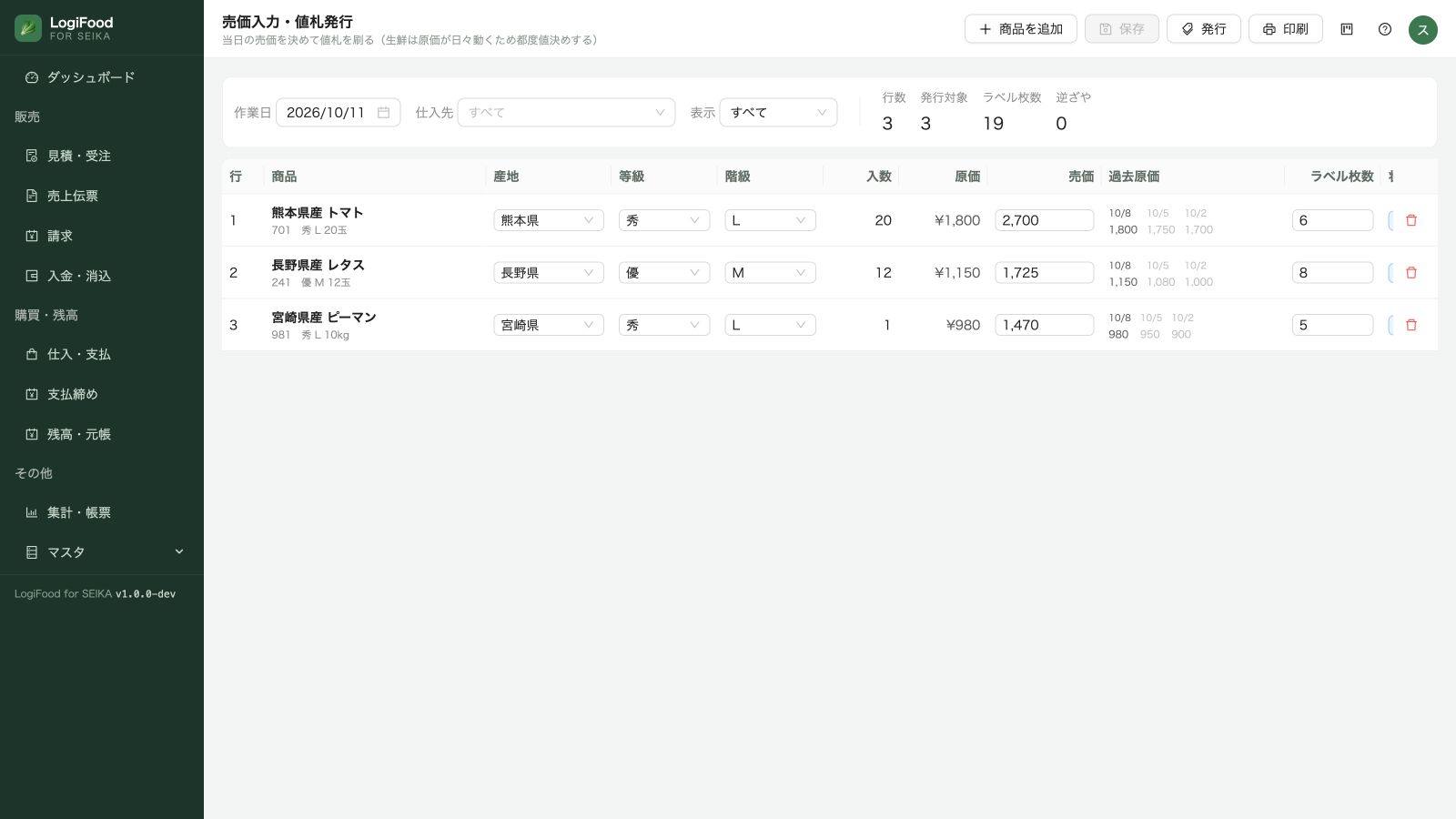This screenshot has width=1456, height=819.
Task: Delete the 長野県産 レタス row
Action: (1411, 272)
